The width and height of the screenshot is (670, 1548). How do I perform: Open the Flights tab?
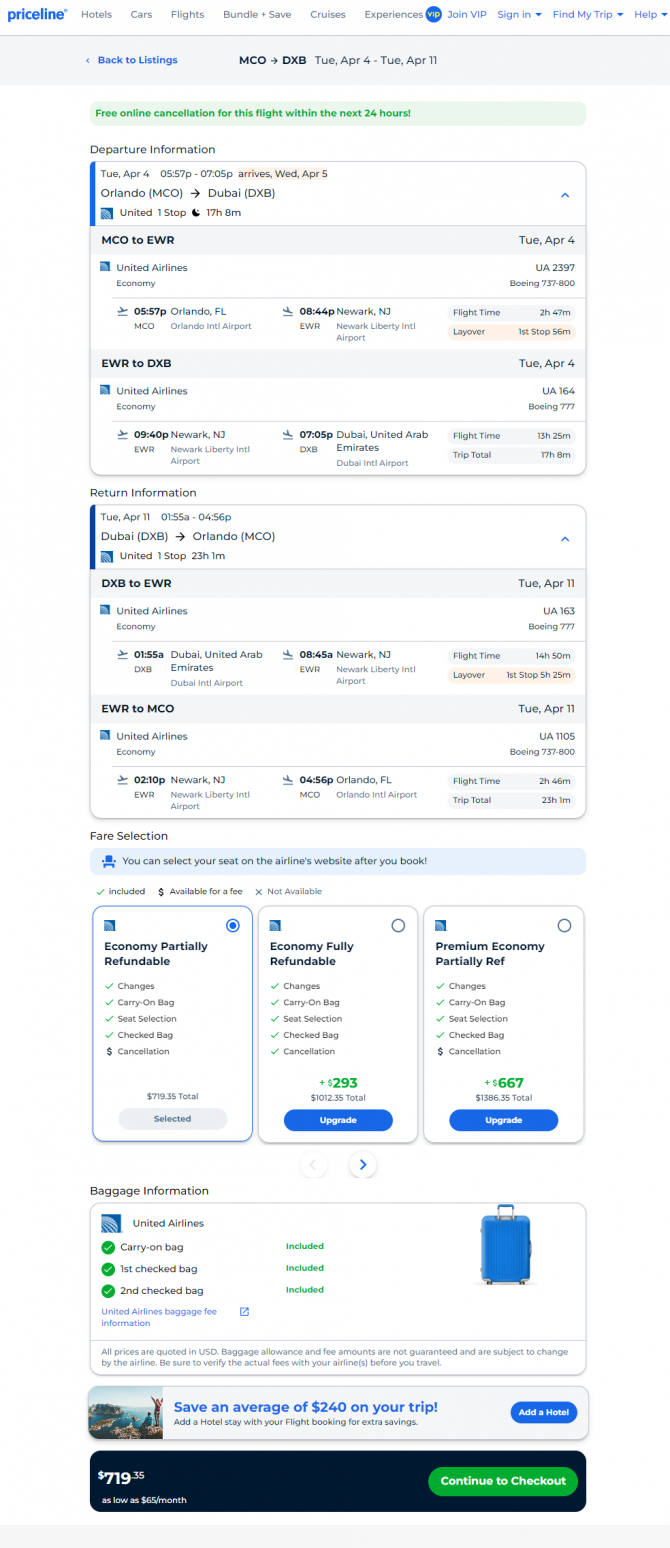tap(187, 15)
